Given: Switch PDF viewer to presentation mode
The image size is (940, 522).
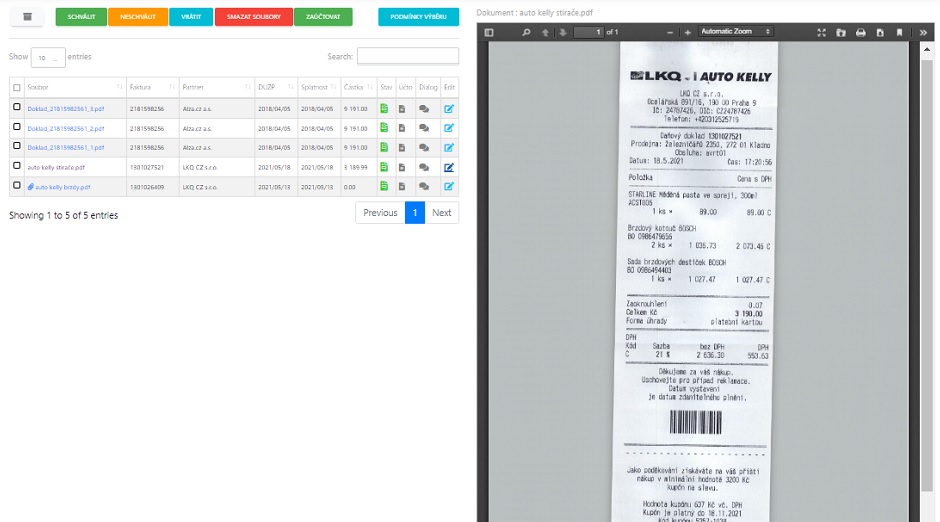Looking at the screenshot, I should click(x=821, y=33).
